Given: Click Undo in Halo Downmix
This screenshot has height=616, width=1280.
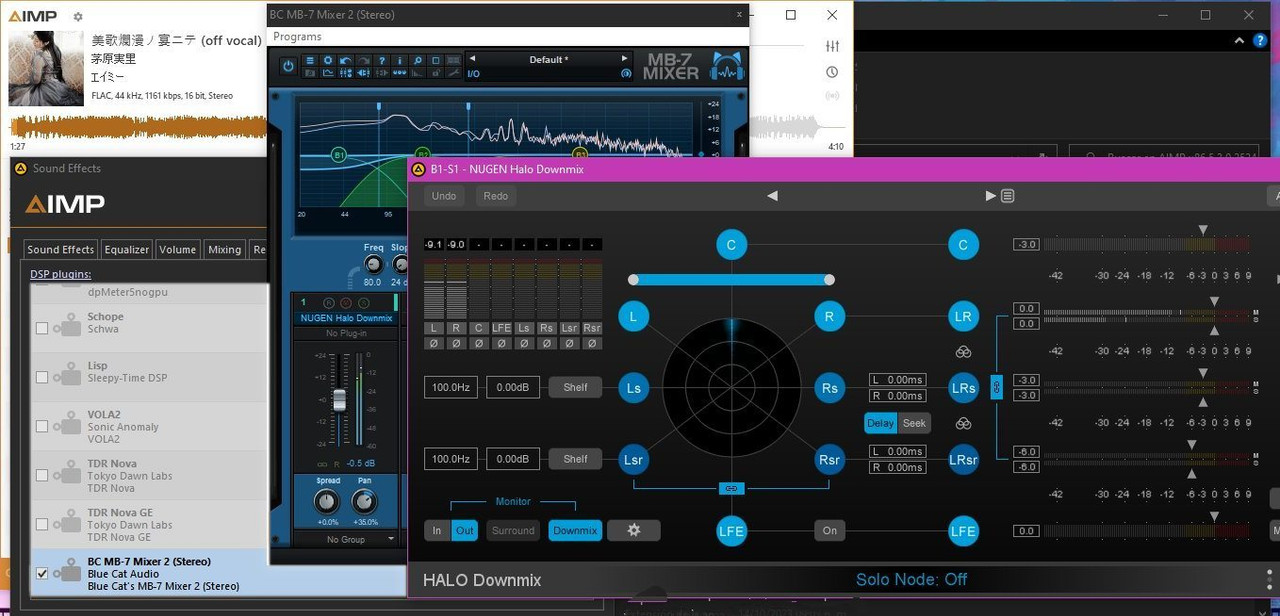Looking at the screenshot, I should pyautogui.click(x=444, y=196).
